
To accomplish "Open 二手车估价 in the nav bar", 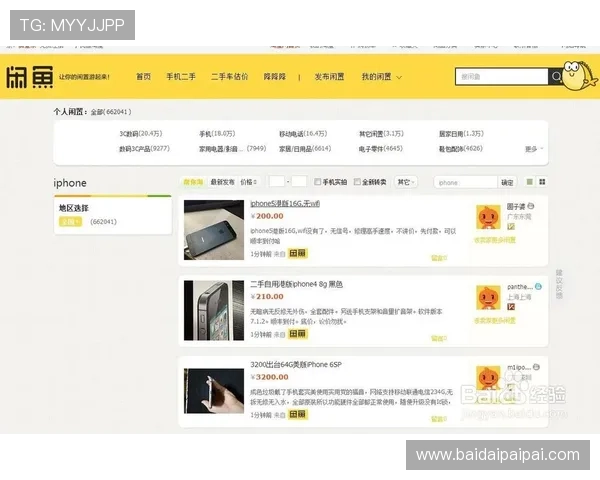I will click(230, 77).
